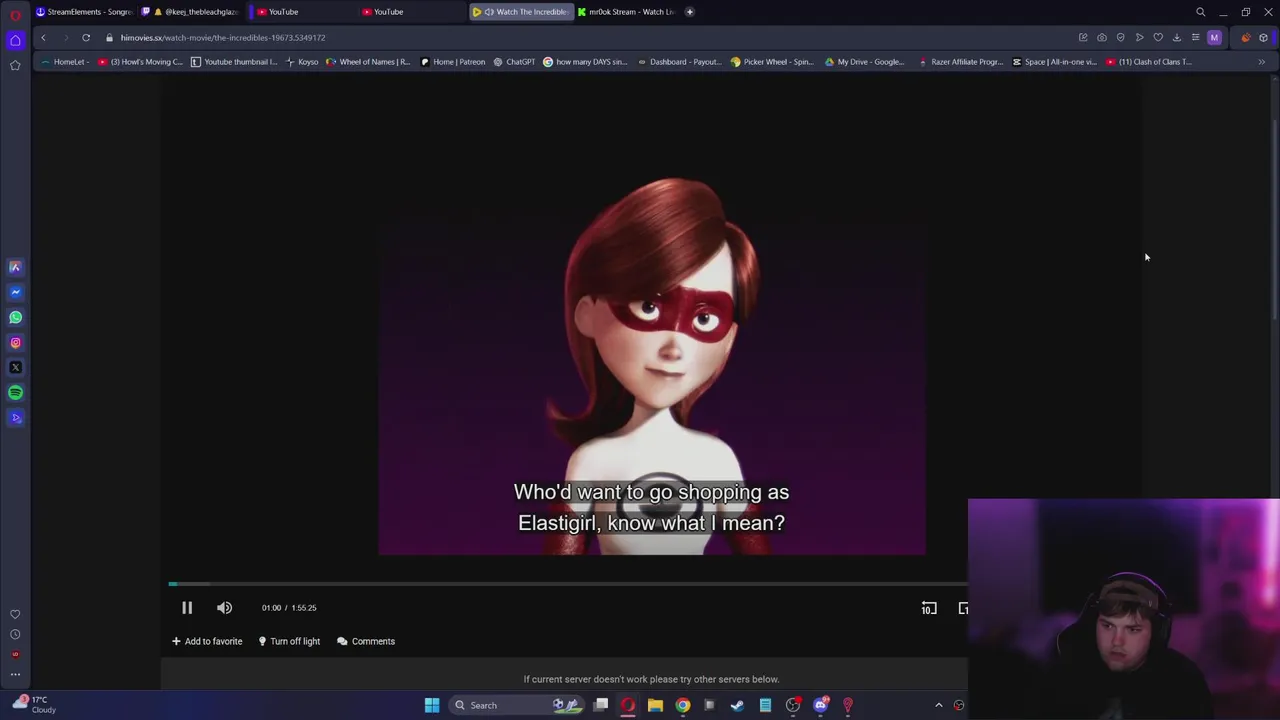Click Turn off light toggle
The height and width of the screenshot is (720, 1280).
point(289,641)
